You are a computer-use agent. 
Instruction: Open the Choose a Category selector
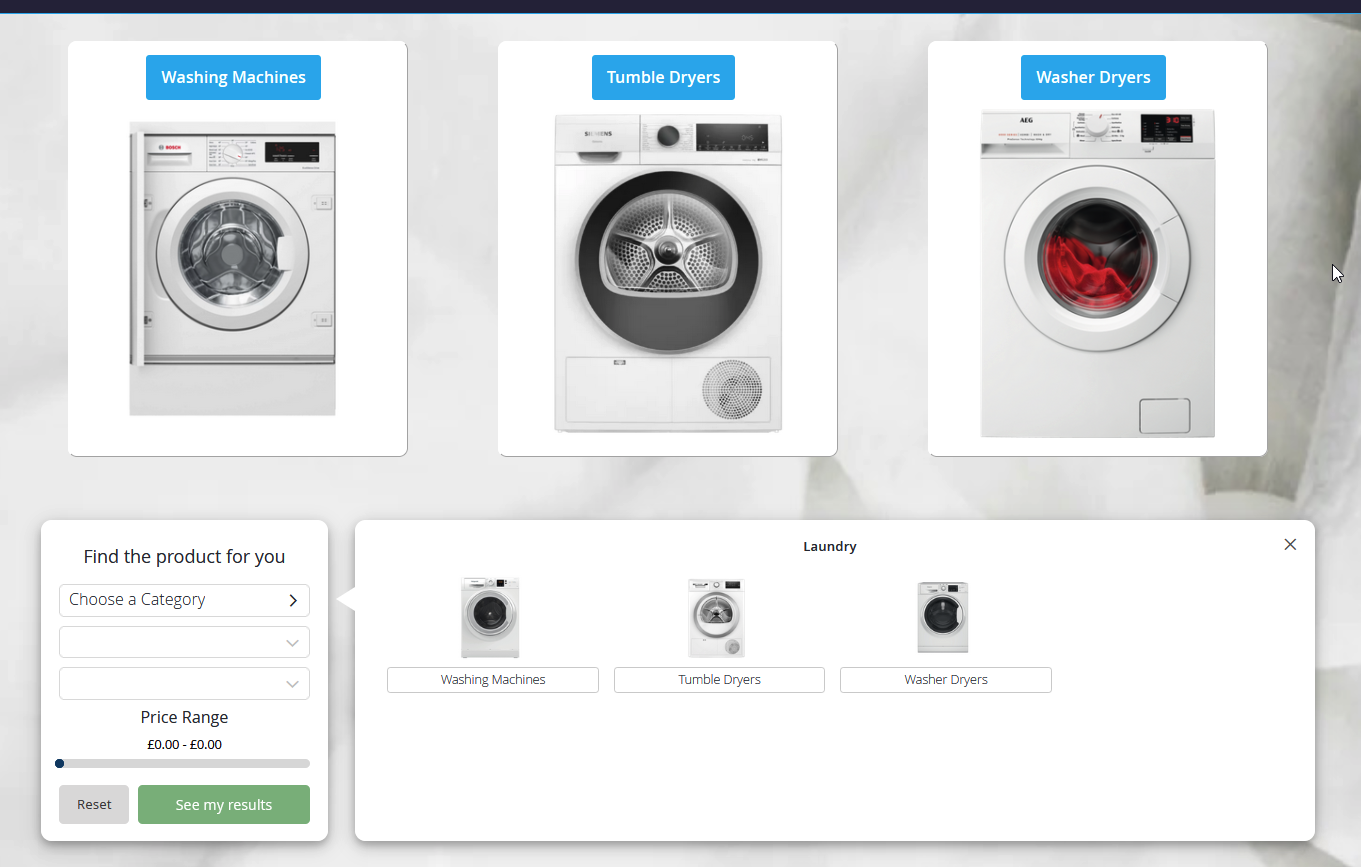point(184,600)
